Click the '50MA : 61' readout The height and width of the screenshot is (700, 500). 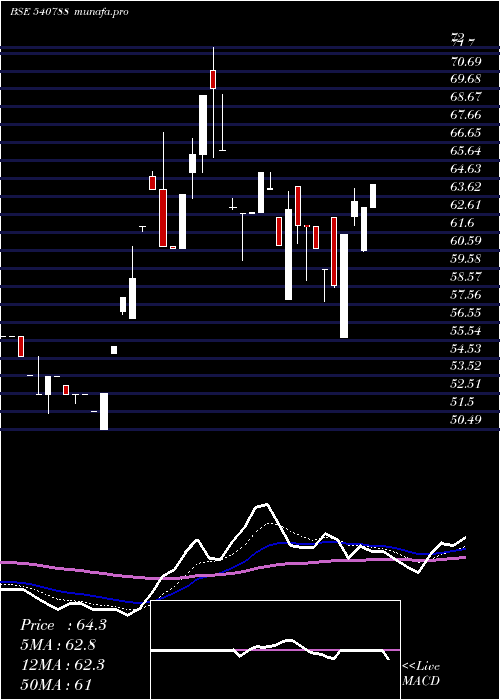[56, 684]
